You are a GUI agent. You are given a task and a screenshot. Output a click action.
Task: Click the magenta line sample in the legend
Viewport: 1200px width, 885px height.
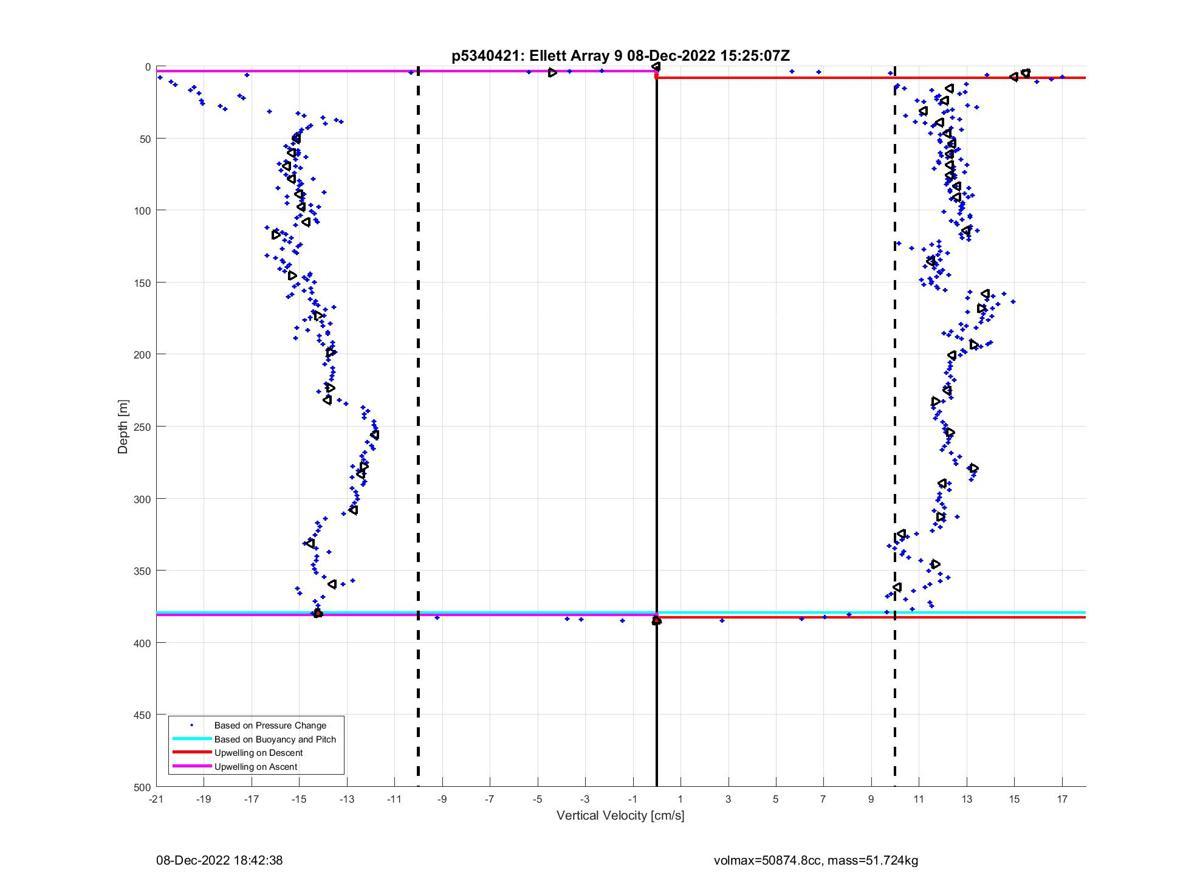tap(192, 767)
